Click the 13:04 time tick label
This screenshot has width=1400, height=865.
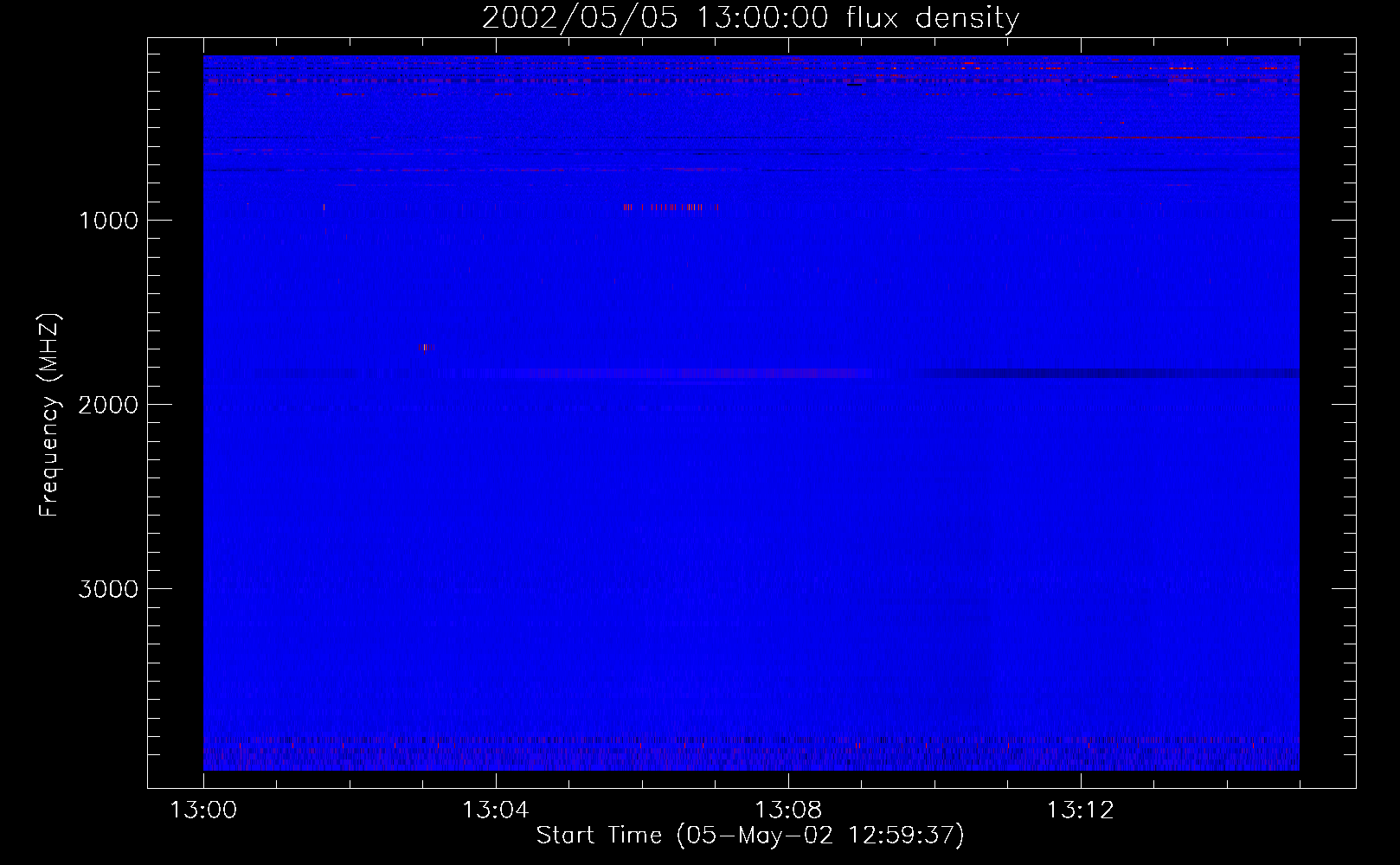(495, 811)
